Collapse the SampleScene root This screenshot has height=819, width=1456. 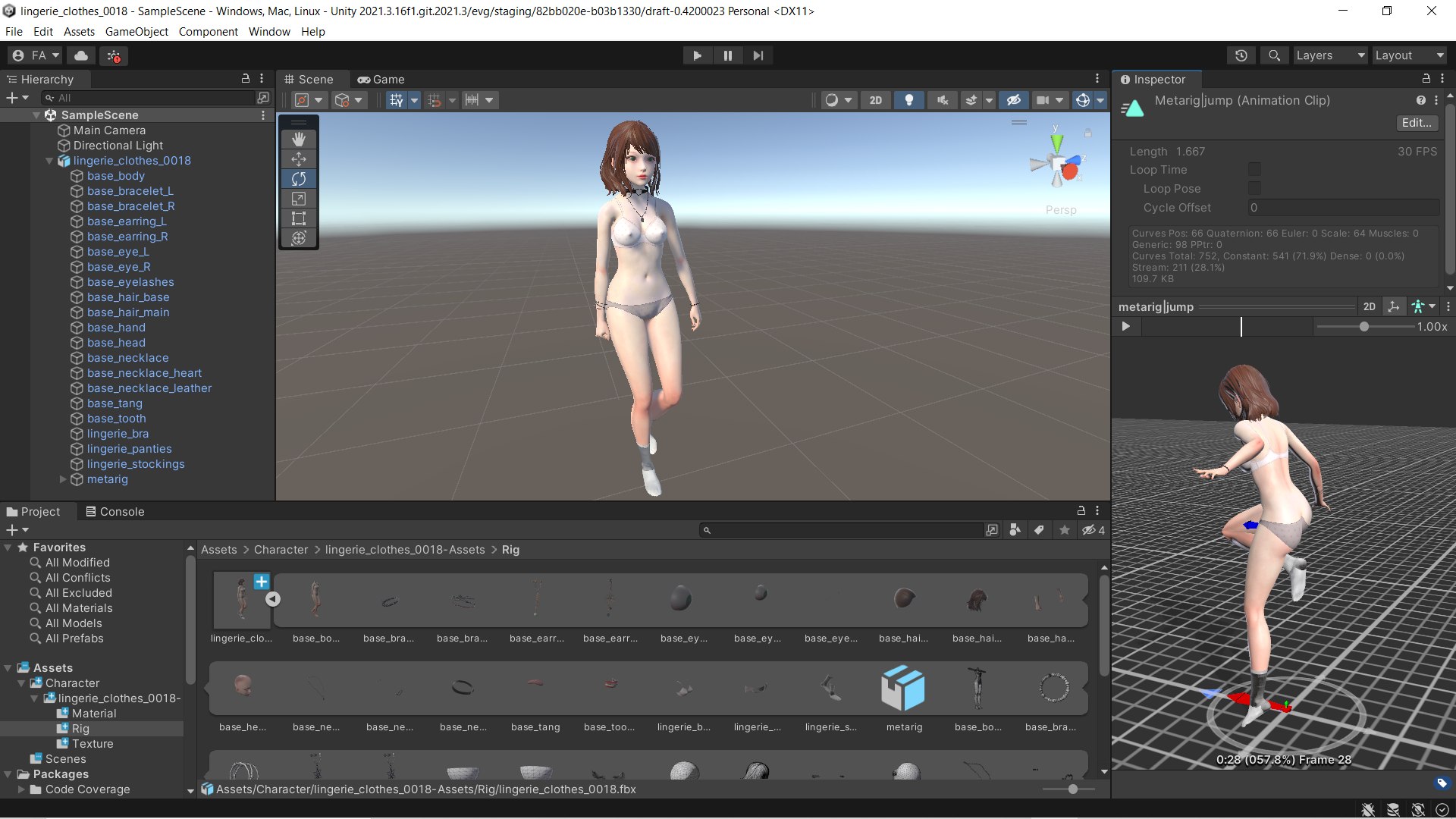[36, 115]
